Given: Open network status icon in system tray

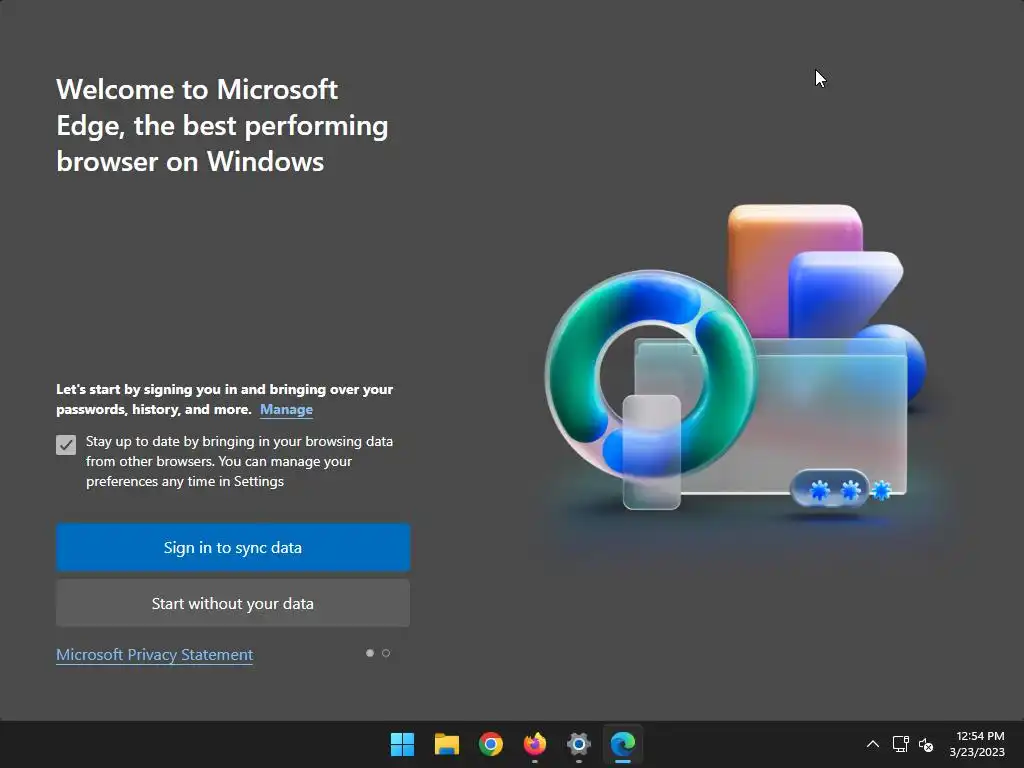Looking at the screenshot, I should 901,744.
